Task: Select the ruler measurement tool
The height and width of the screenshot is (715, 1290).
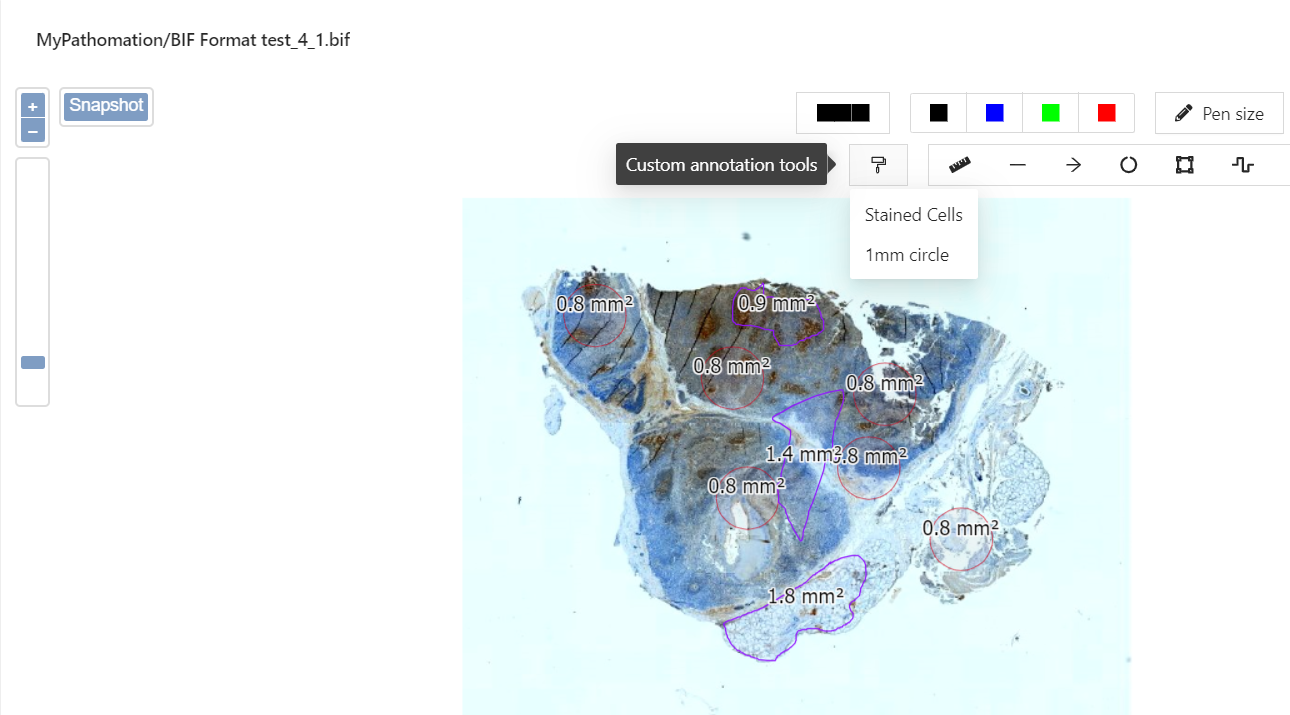Action: 961,165
